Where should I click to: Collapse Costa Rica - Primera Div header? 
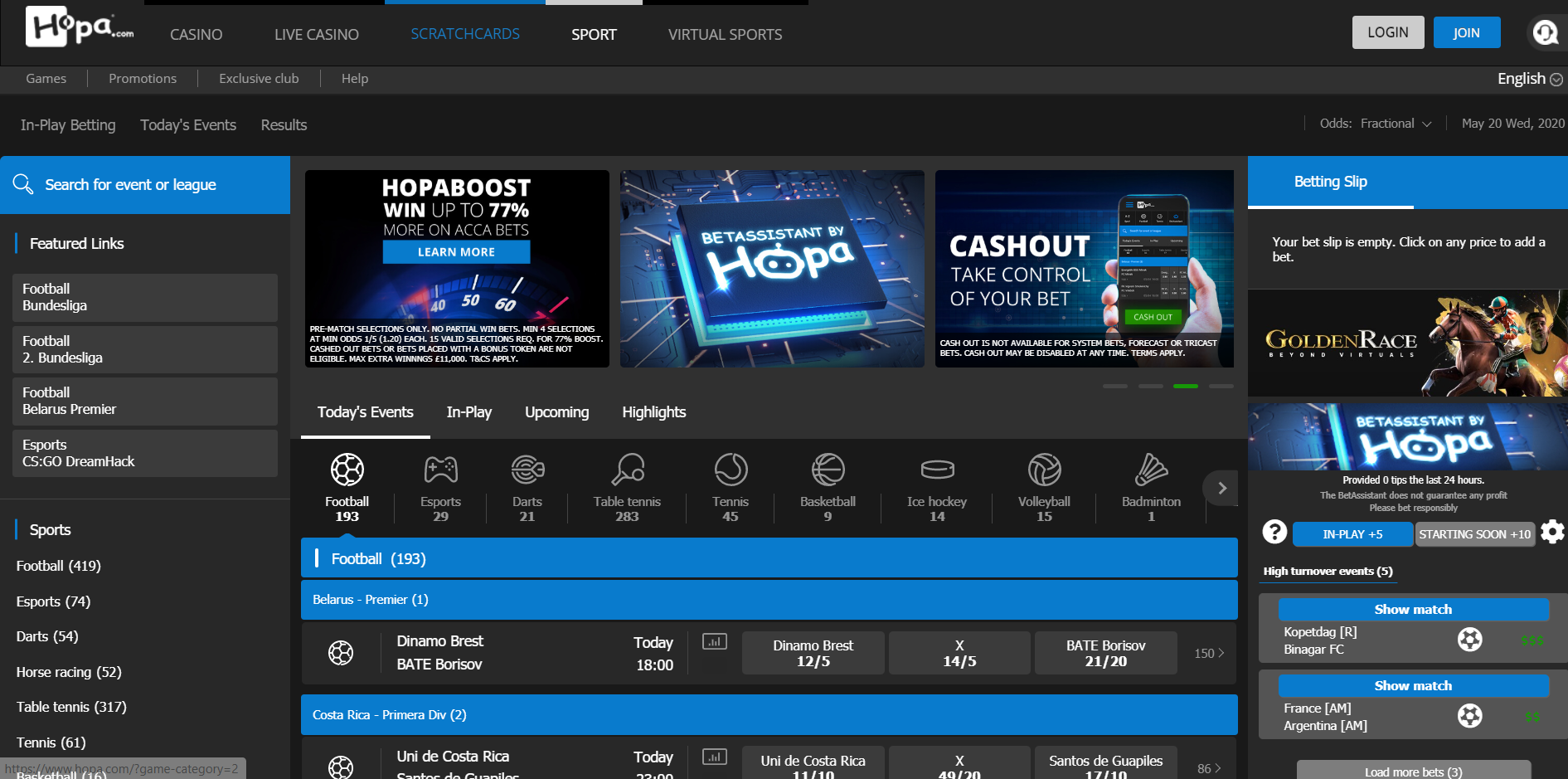tap(769, 714)
